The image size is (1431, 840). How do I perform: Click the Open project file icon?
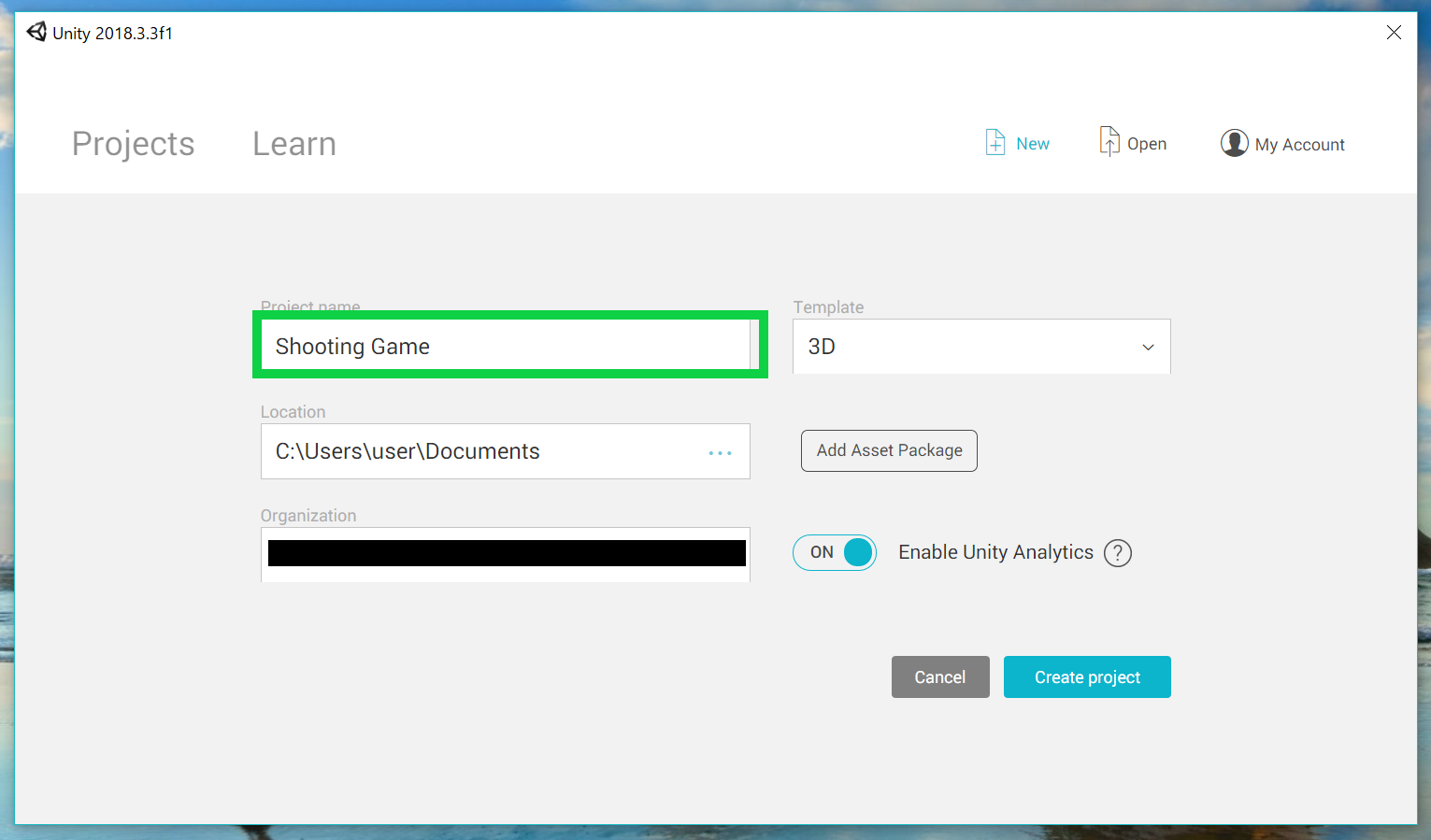(x=1109, y=142)
